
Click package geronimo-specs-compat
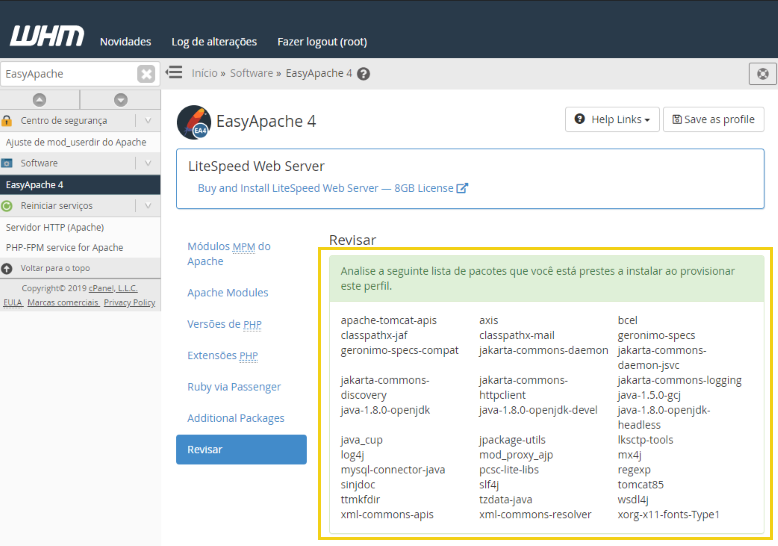click(x=399, y=350)
